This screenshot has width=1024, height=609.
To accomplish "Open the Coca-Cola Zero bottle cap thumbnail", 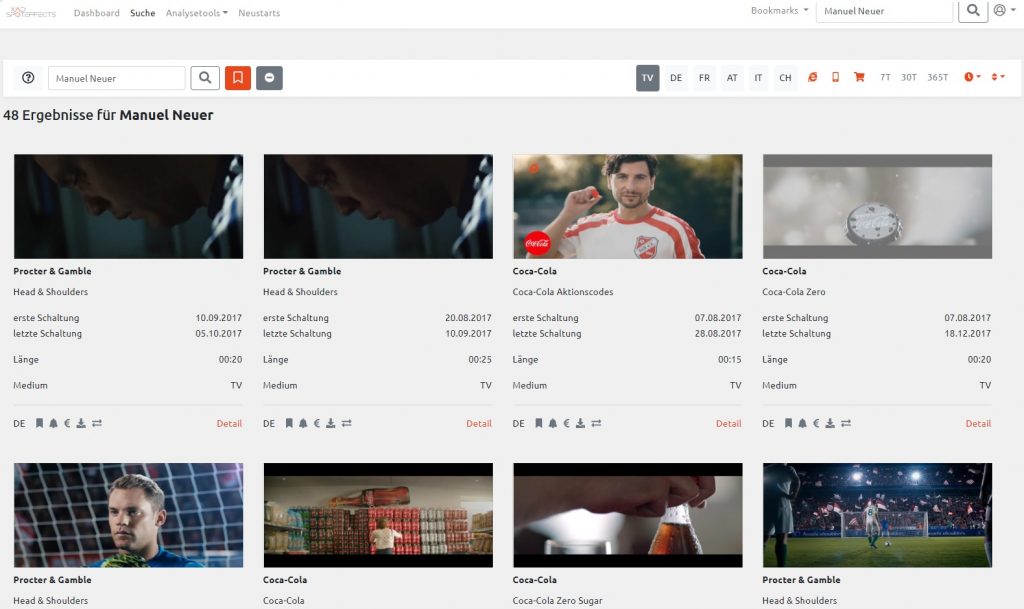I will (x=877, y=206).
